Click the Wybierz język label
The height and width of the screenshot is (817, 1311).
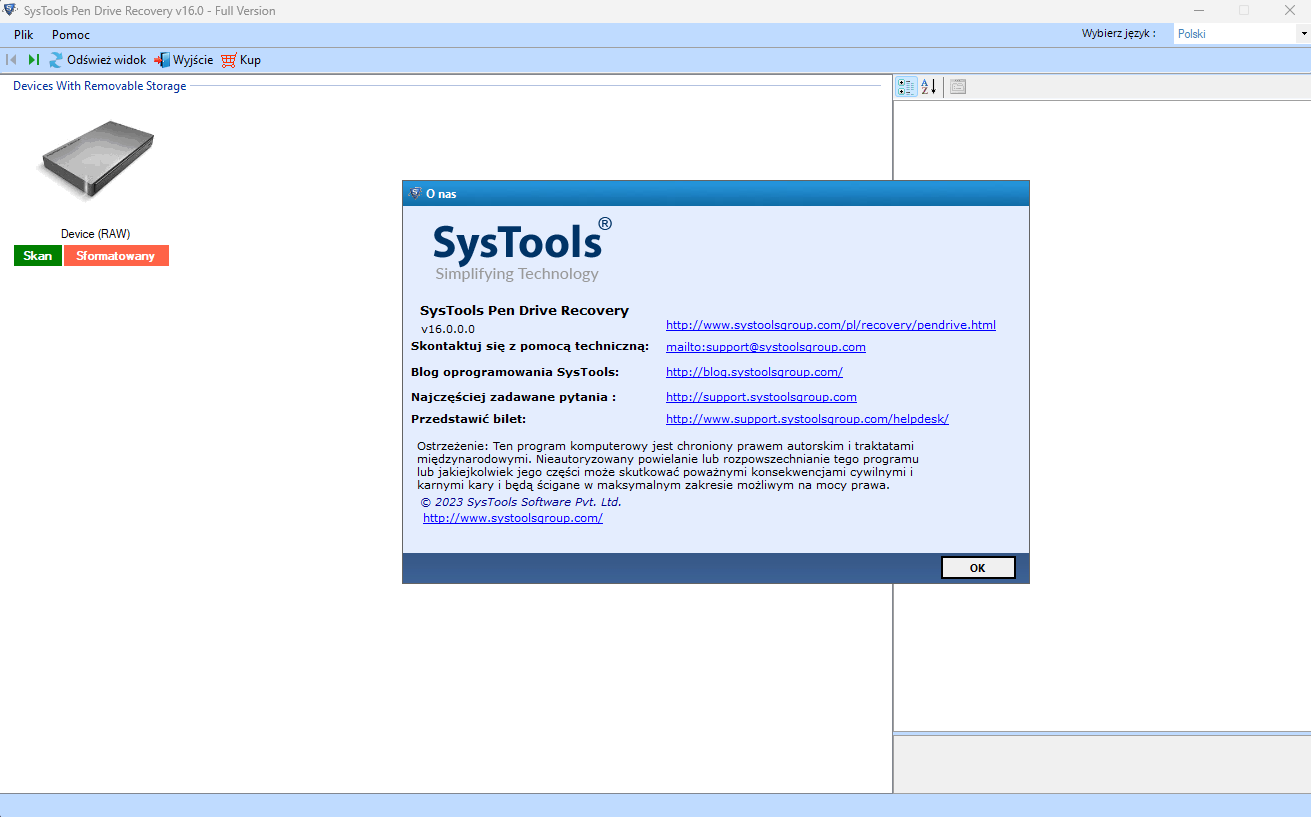1119,34
